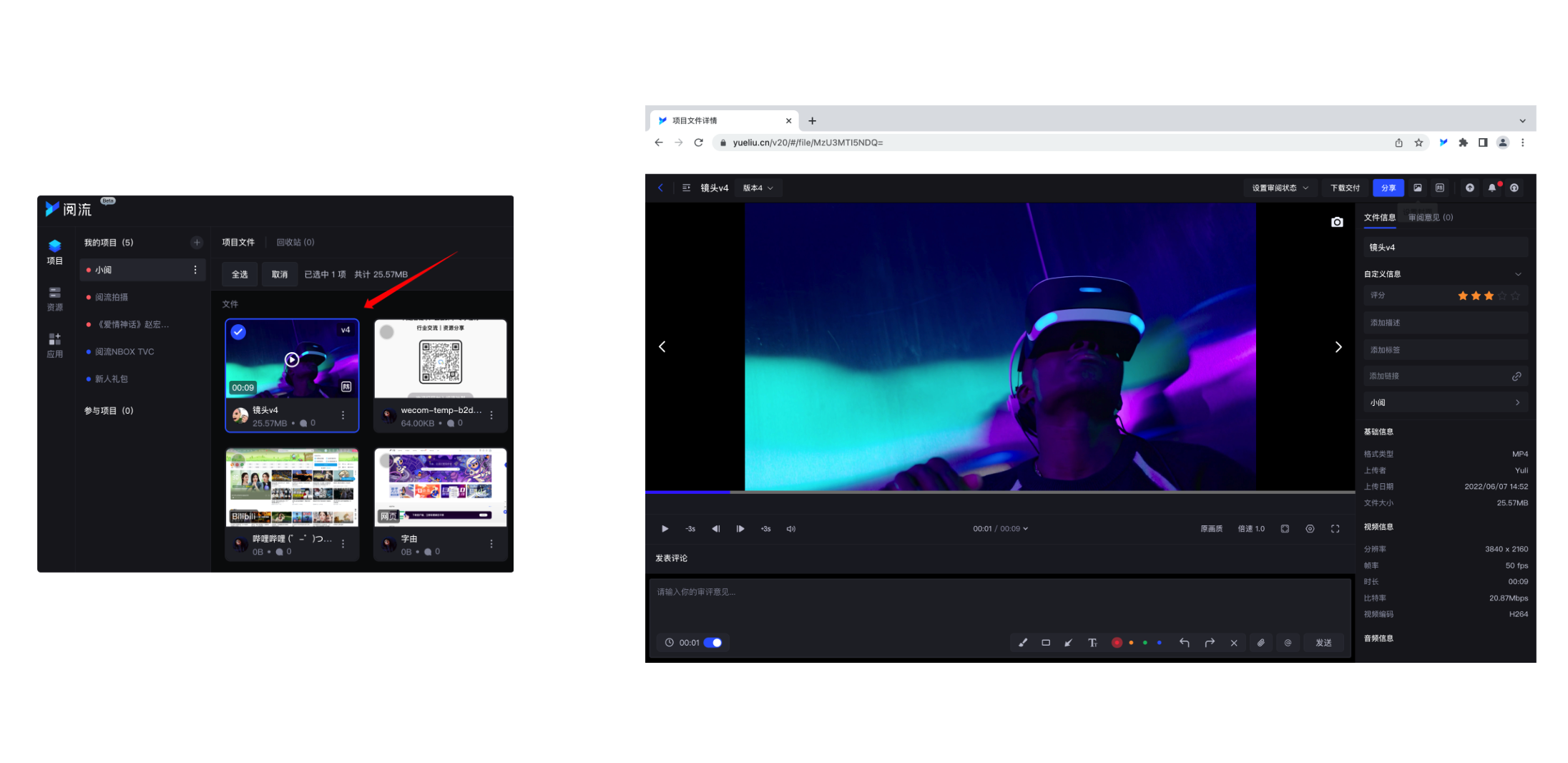Switch to the 回收站 (0) tab
1568x763 pixels.
pos(295,243)
